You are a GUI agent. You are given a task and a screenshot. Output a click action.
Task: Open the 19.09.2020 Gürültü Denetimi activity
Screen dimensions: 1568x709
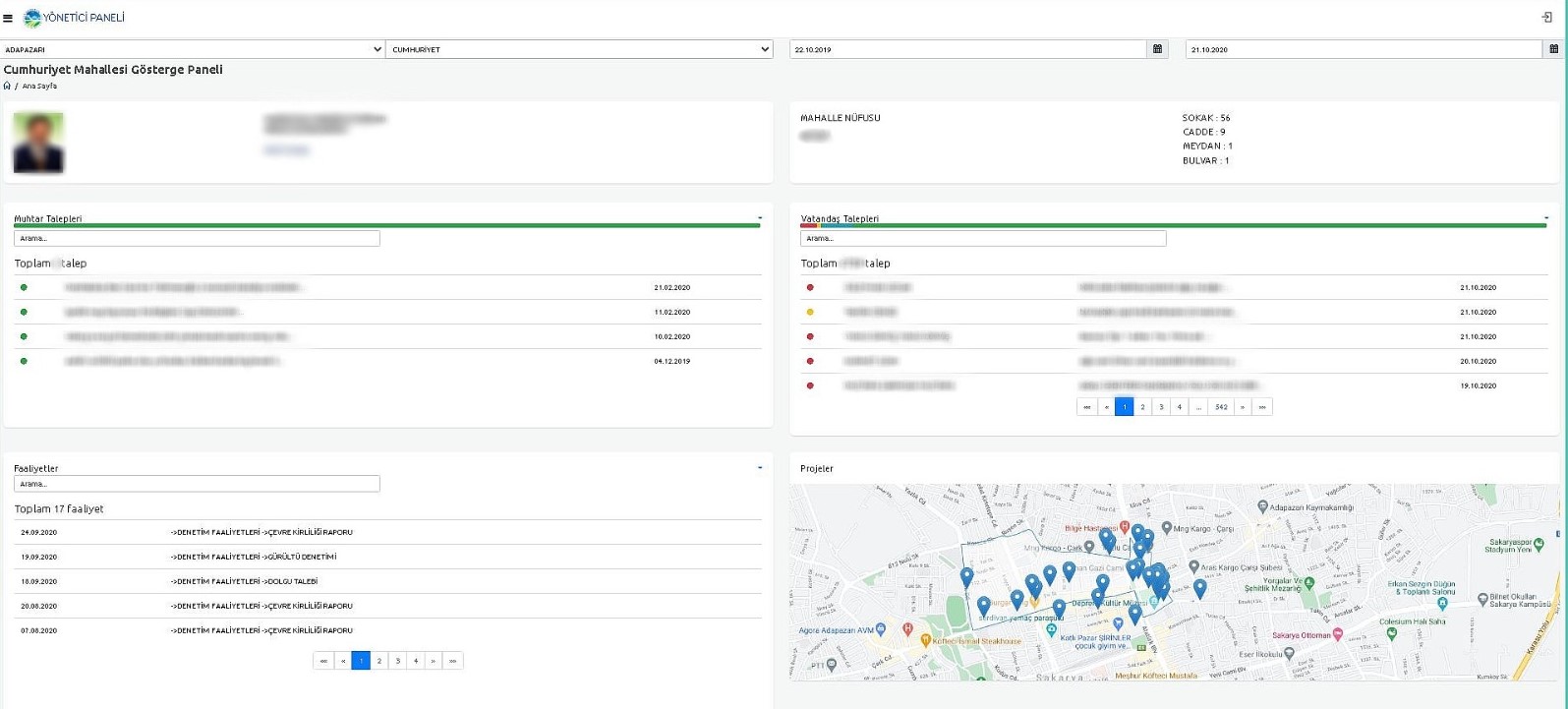[x=387, y=557]
